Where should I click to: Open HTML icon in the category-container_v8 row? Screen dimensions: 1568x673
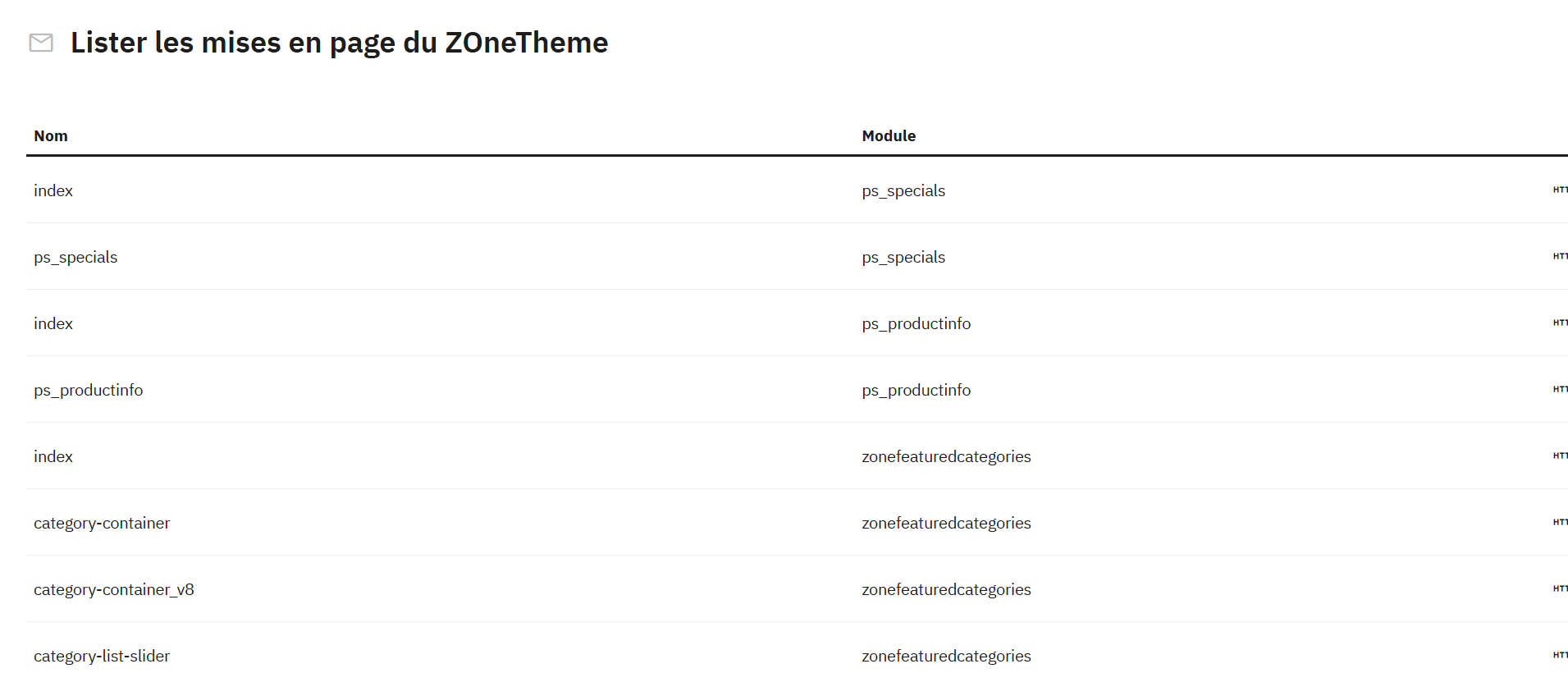pos(1560,589)
